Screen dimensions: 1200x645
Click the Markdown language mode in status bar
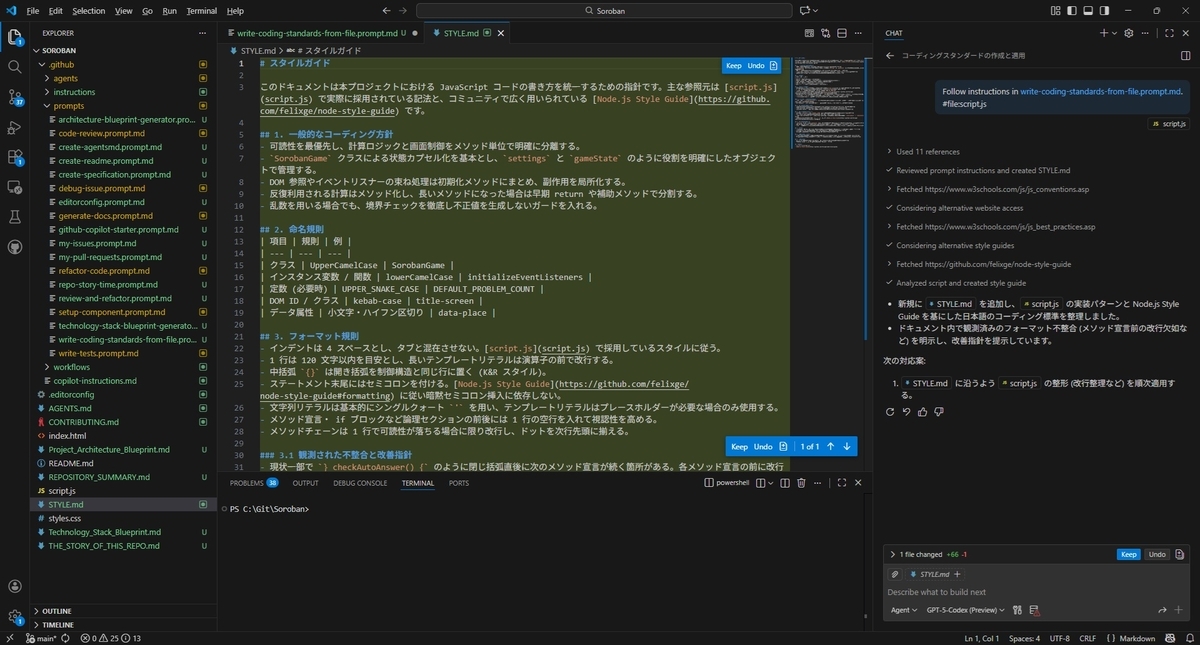(1137, 638)
